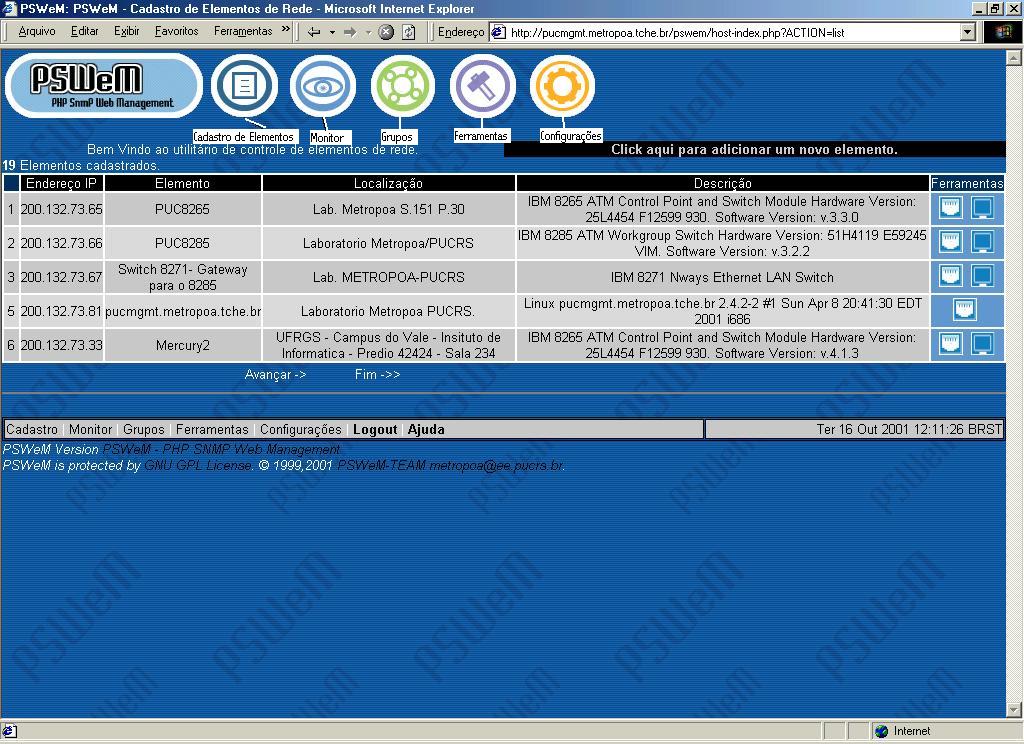
Task: Open the Favoritos menu
Action: tap(176, 32)
